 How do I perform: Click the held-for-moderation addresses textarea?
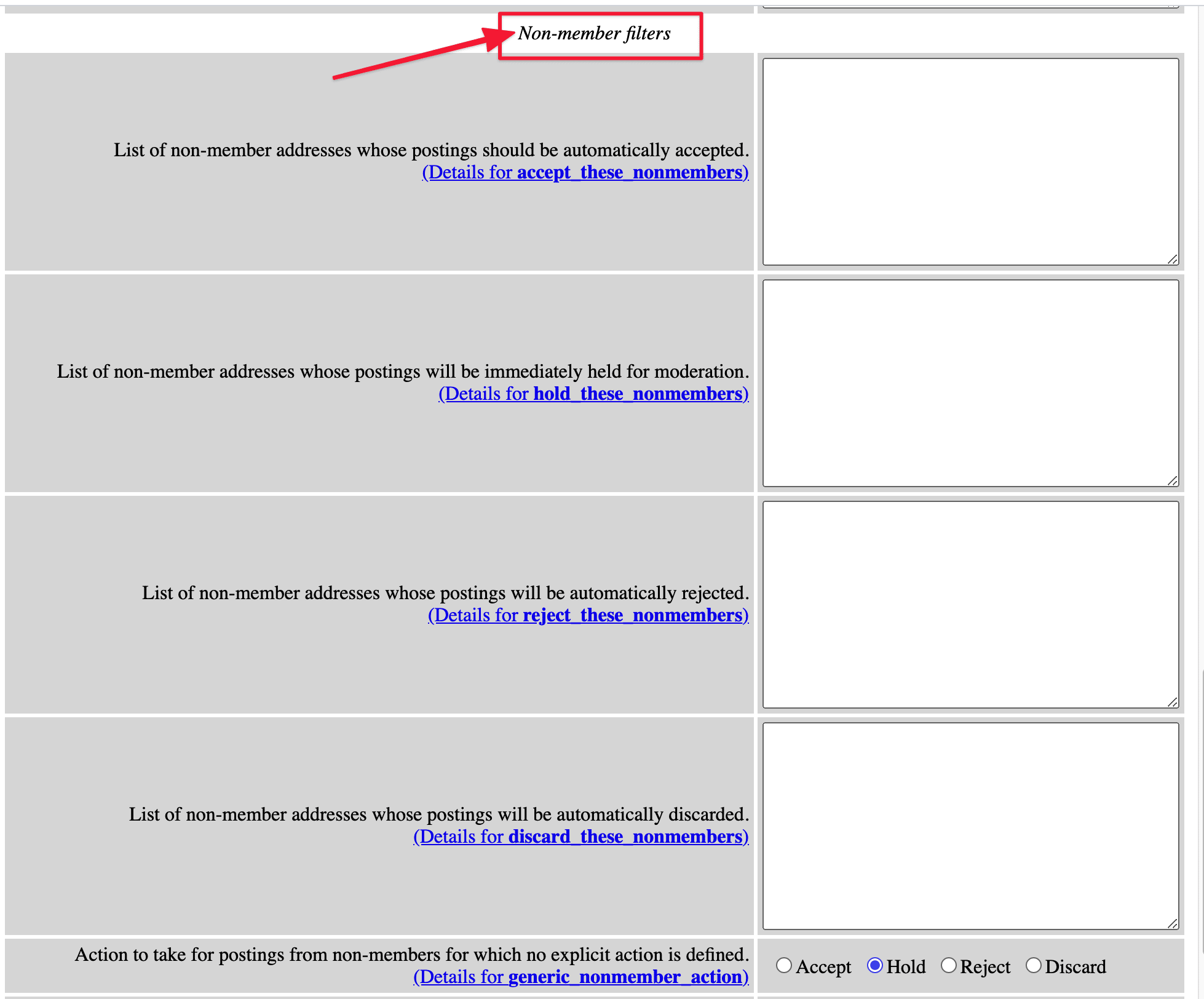(970, 383)
